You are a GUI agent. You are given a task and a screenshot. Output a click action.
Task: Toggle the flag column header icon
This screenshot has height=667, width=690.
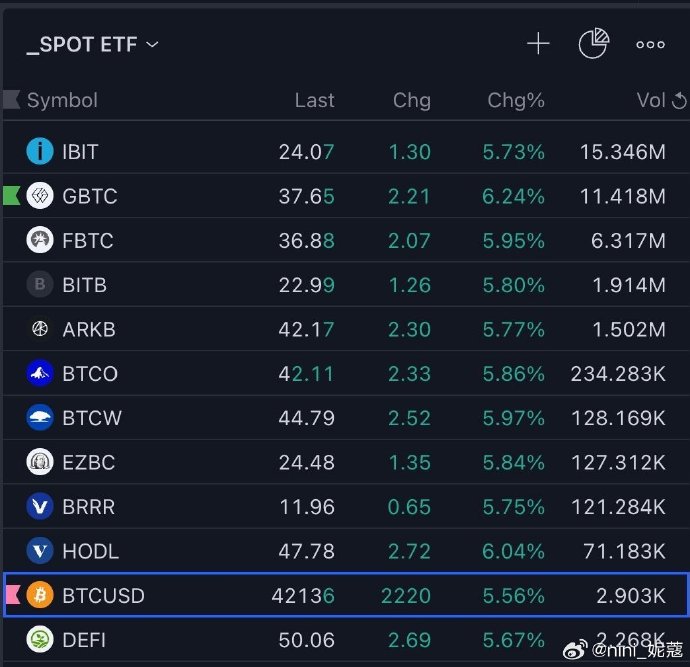point(11,99)
